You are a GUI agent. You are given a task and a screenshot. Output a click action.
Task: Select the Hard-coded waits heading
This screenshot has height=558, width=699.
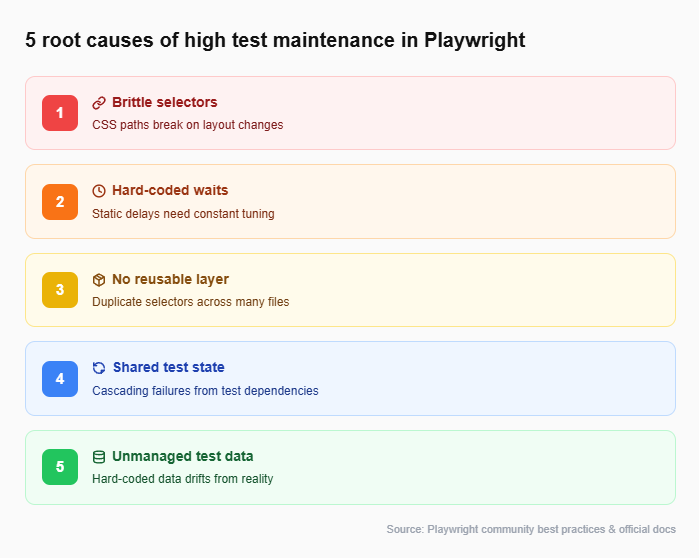click(x=170, y=190)
